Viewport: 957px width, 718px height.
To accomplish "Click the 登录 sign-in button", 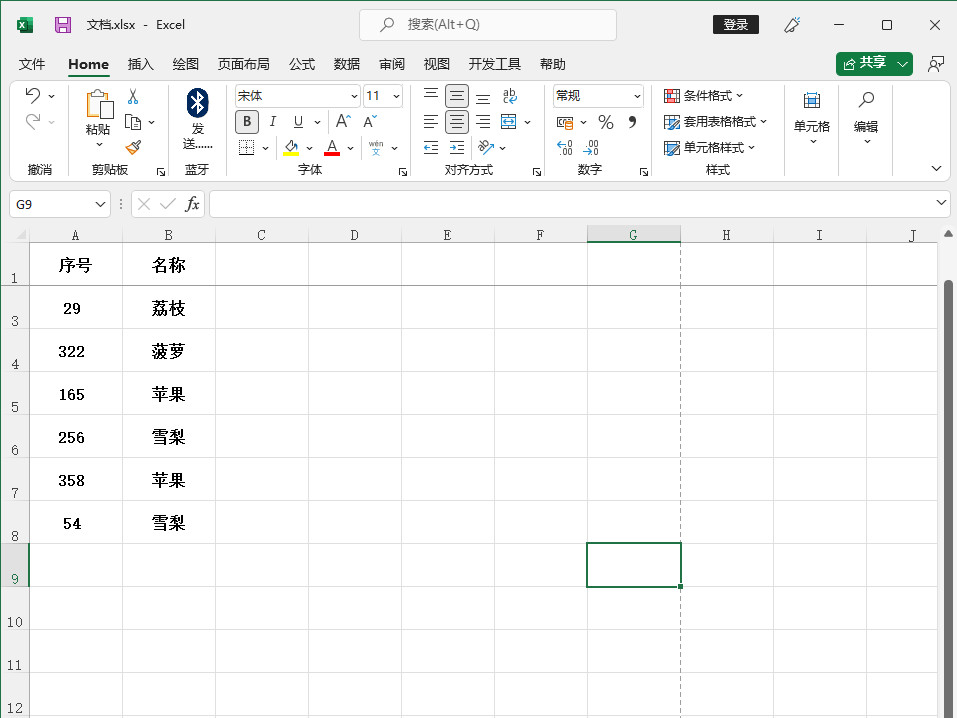I will (x=735, y=24).
